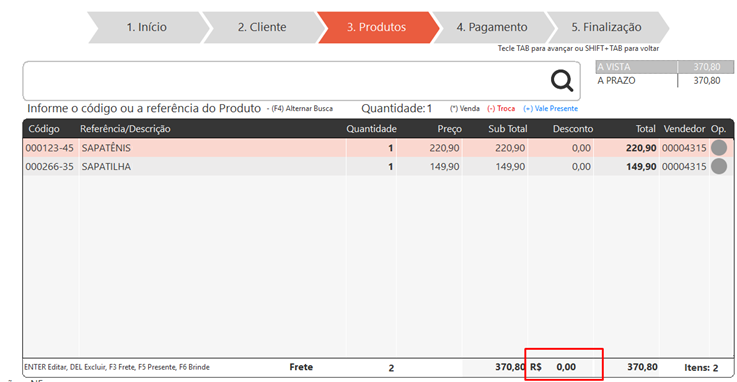This screenshot has height=382, width=737.
Task: Click the Total column header
Action: click(645, 129)
